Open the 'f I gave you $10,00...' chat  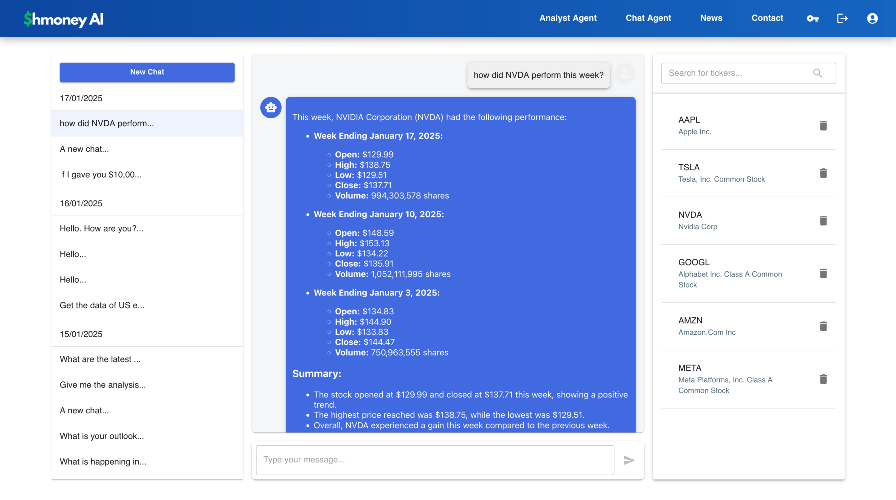pyautogui.click(x=147, y=175)
